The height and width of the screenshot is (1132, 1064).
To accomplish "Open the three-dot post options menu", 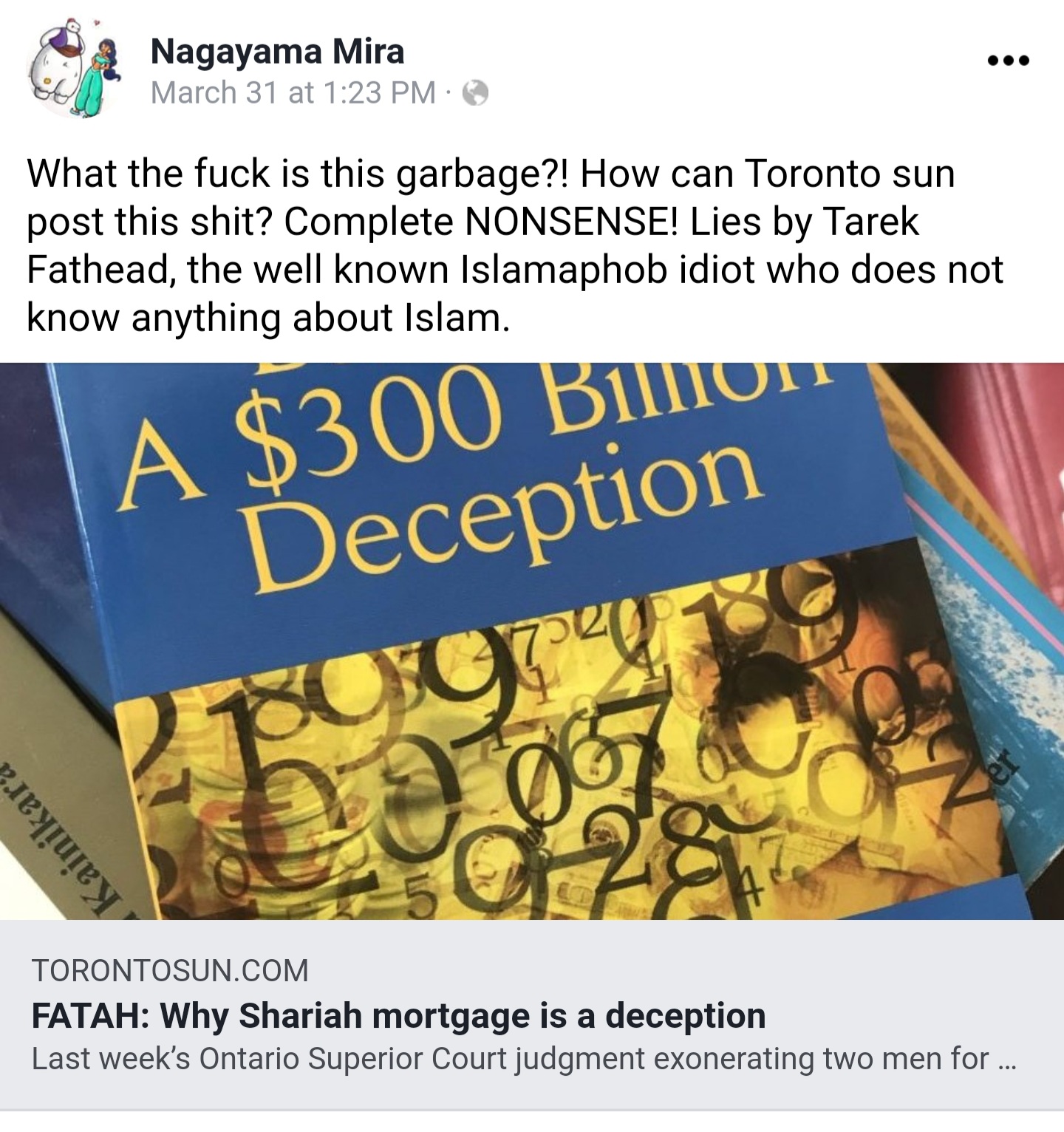I will (x=1008, y=61).
